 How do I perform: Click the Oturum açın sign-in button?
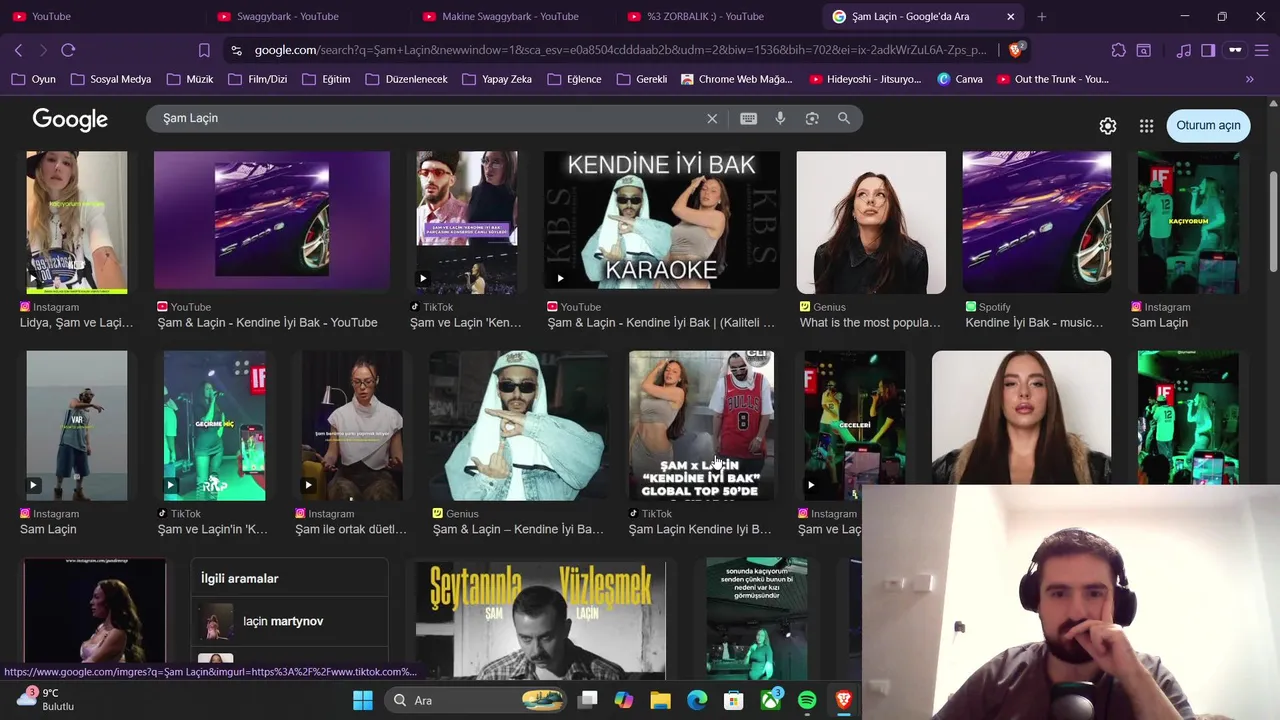coord(1208,125)
